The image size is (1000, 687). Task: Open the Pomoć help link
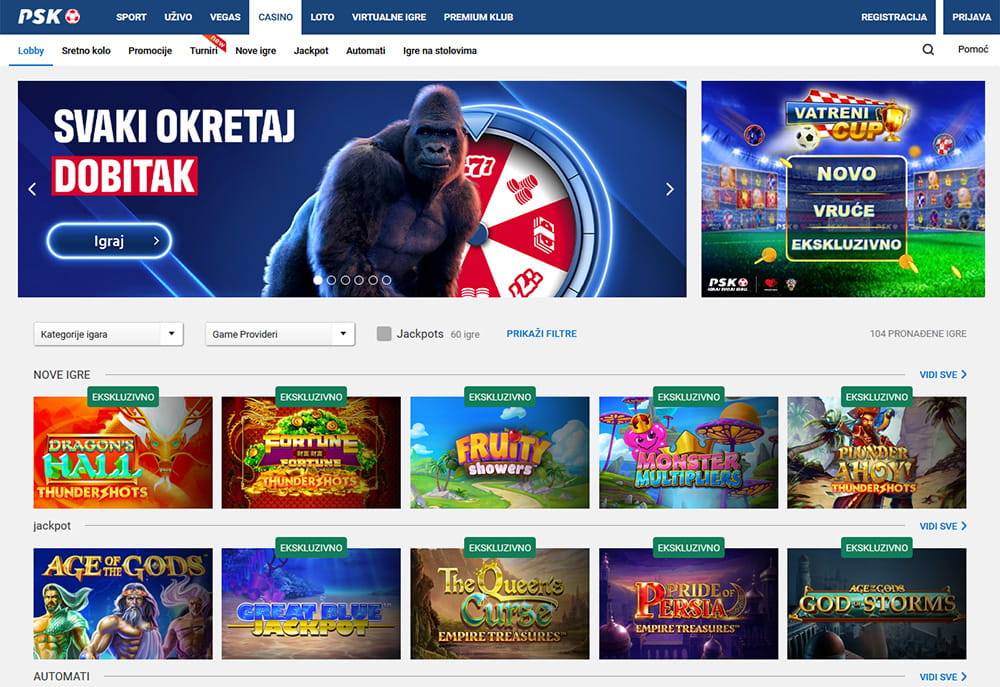973,50
